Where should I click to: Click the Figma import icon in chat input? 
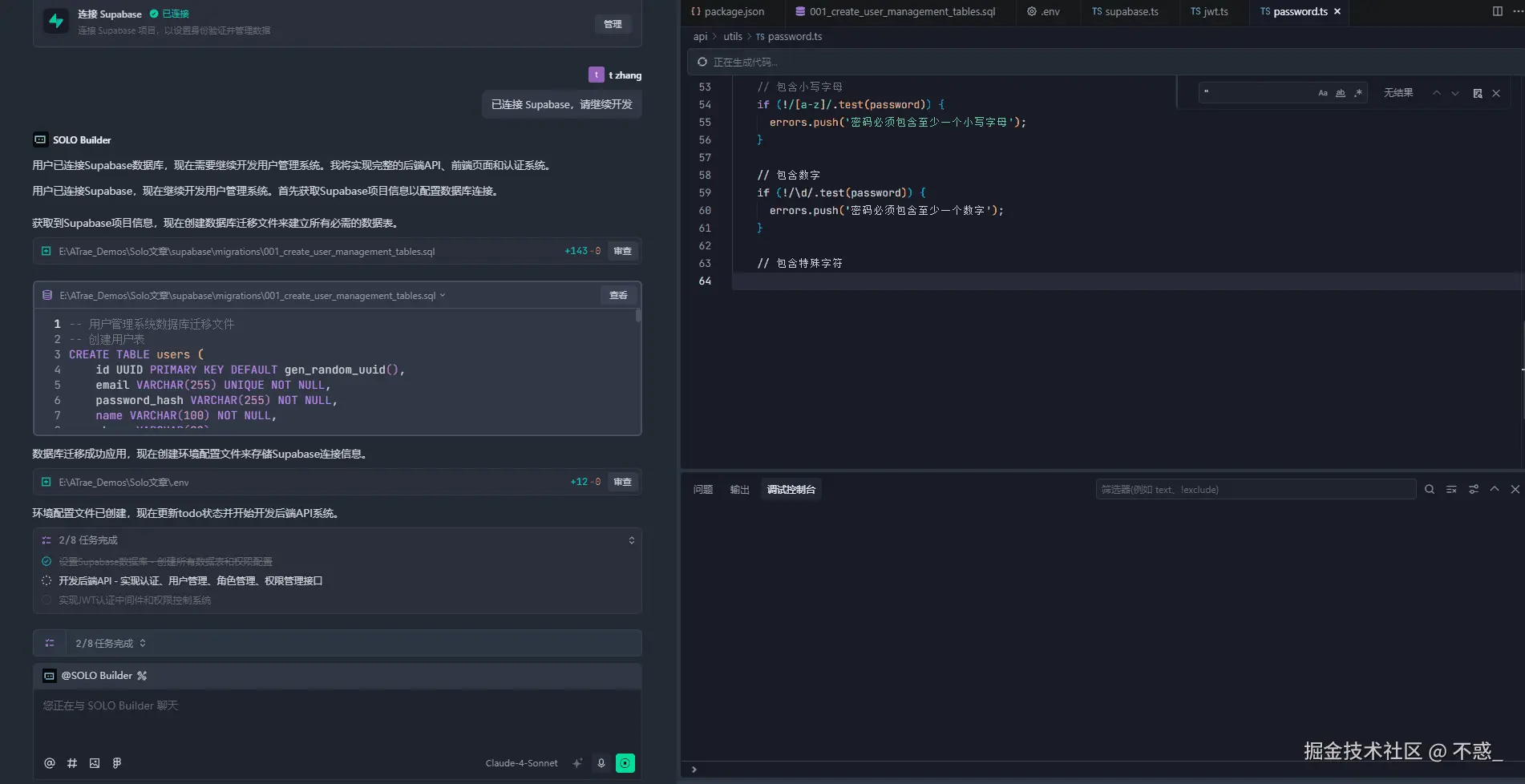click(x=117, y=763)
